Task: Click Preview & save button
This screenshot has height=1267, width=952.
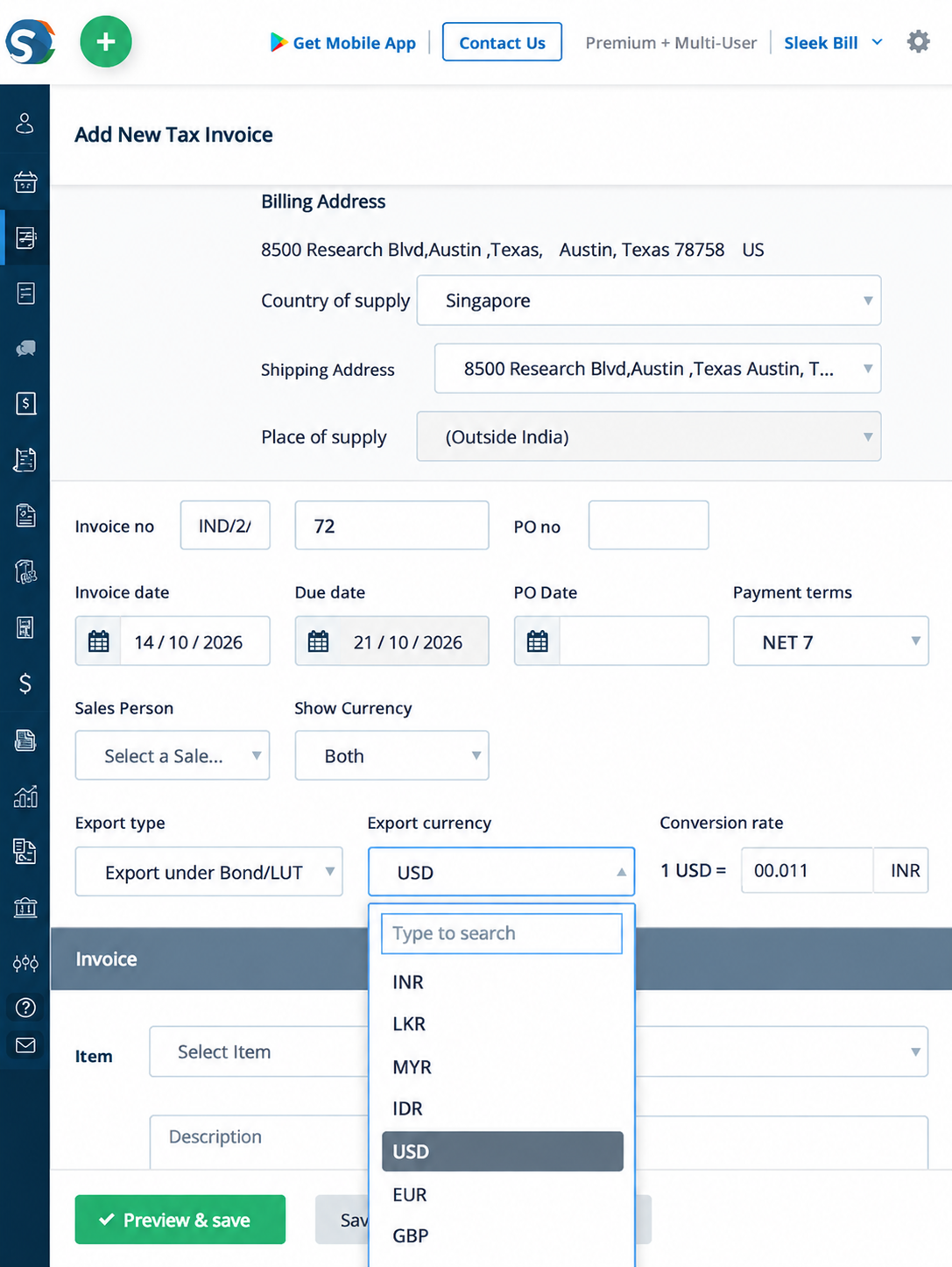Action: [180, 1220]
